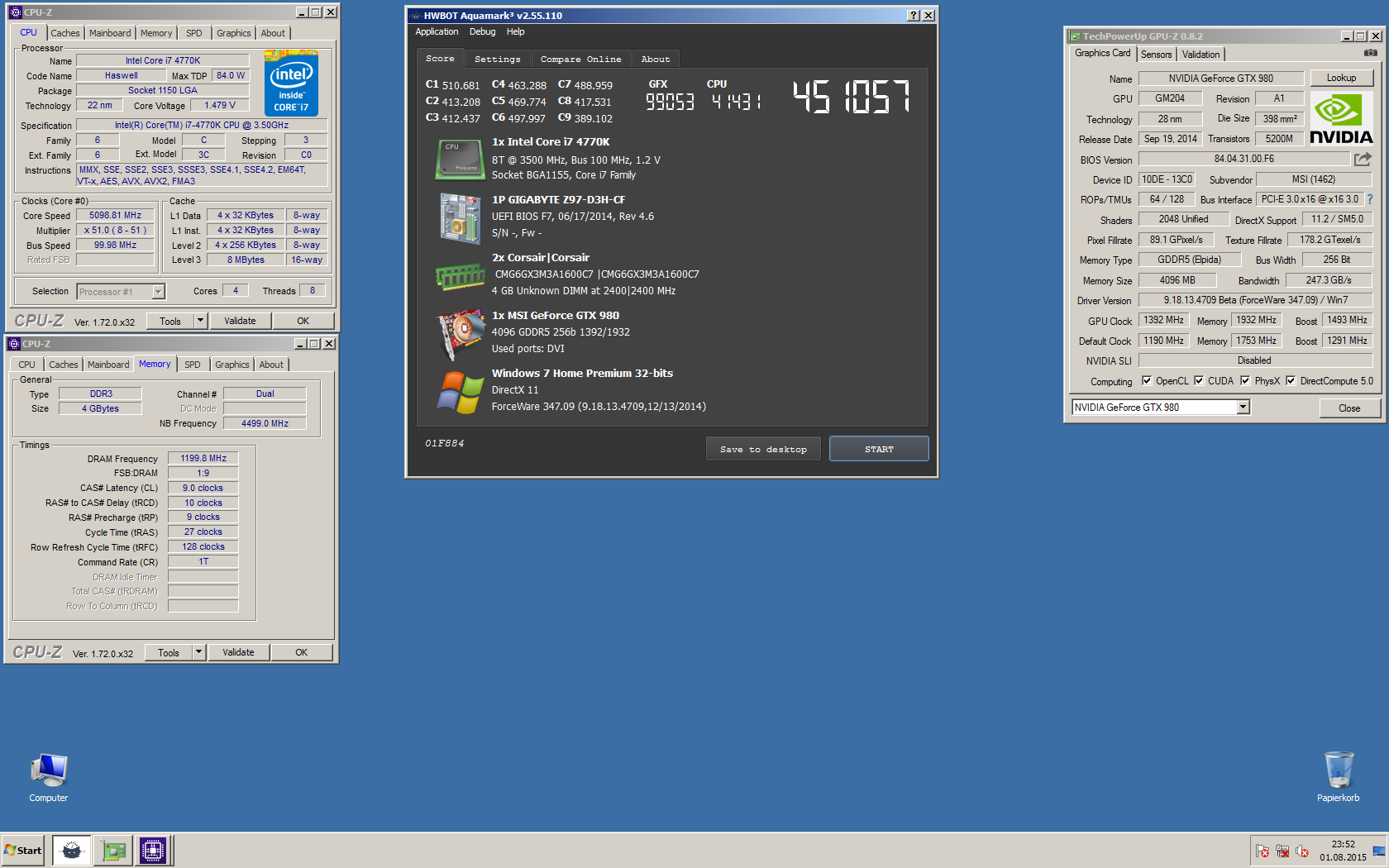Open the Help menu in Aquamark
This screenshot has width=1389, height=868.
(x=516, y=32)
